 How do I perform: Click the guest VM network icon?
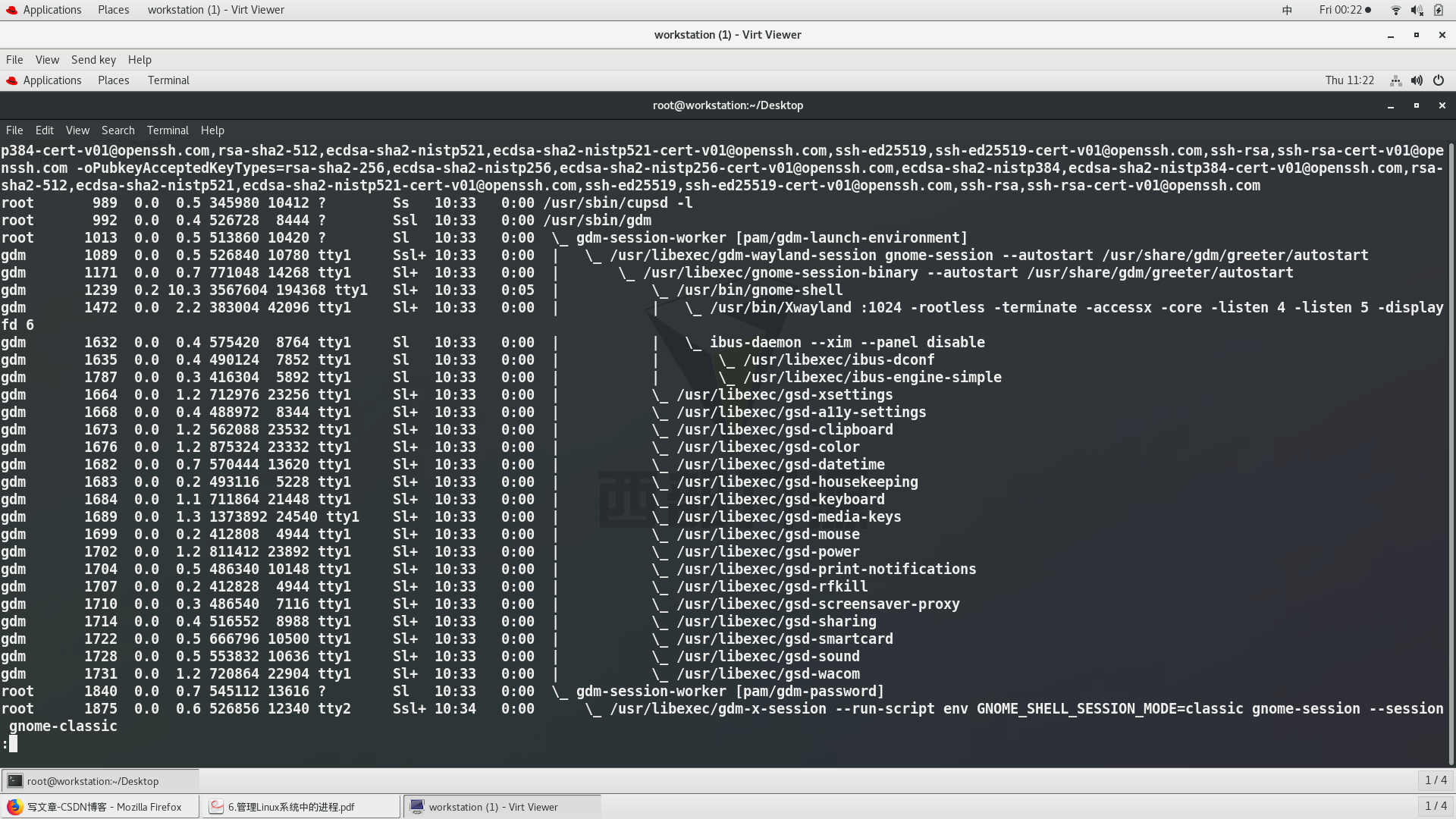[x=1395, y=80]
